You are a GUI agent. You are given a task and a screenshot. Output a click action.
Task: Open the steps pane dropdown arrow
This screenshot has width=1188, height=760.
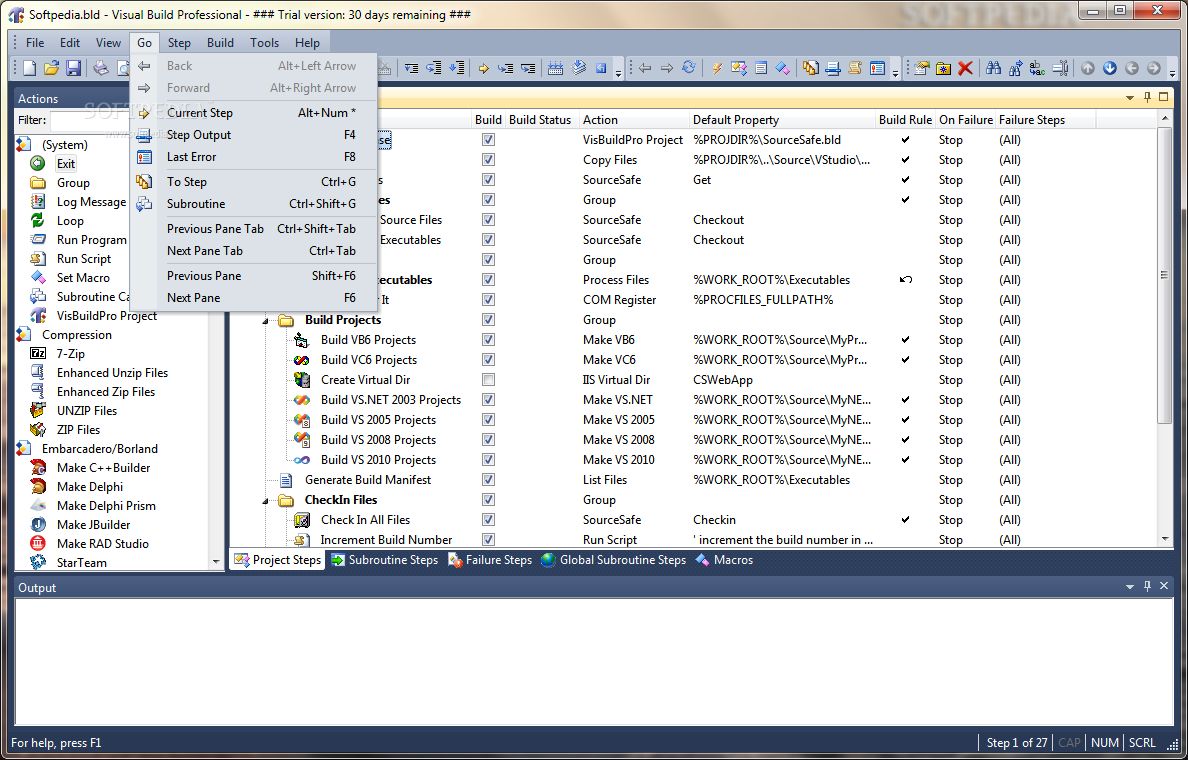click(1130, 98)
